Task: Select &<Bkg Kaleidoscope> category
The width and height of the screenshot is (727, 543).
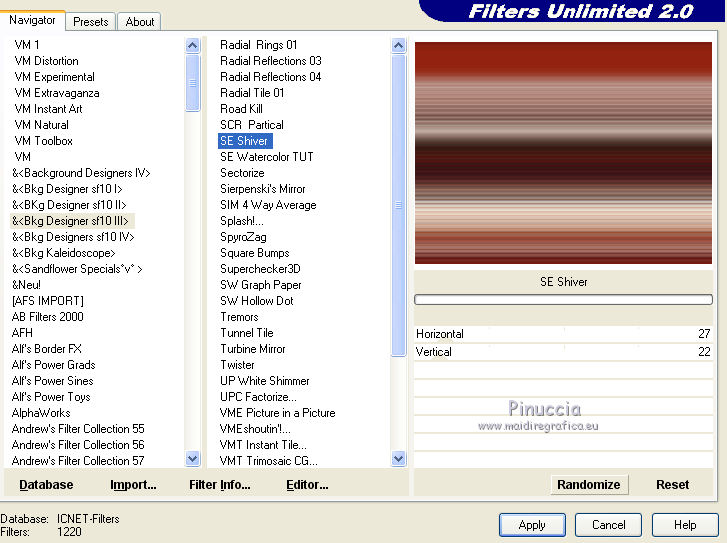Action: tap(64, 253)
